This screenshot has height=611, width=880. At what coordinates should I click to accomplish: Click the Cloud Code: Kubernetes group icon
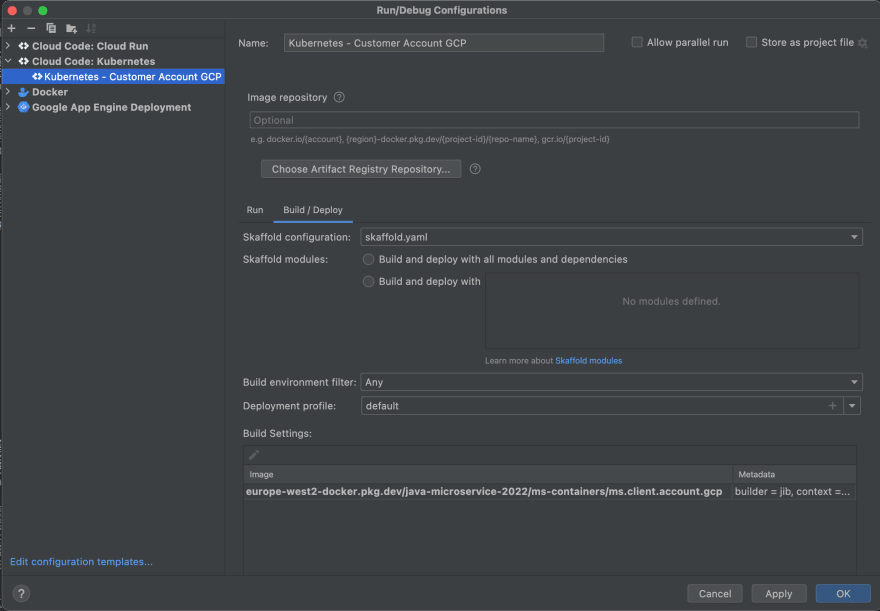tap(24, 61)
